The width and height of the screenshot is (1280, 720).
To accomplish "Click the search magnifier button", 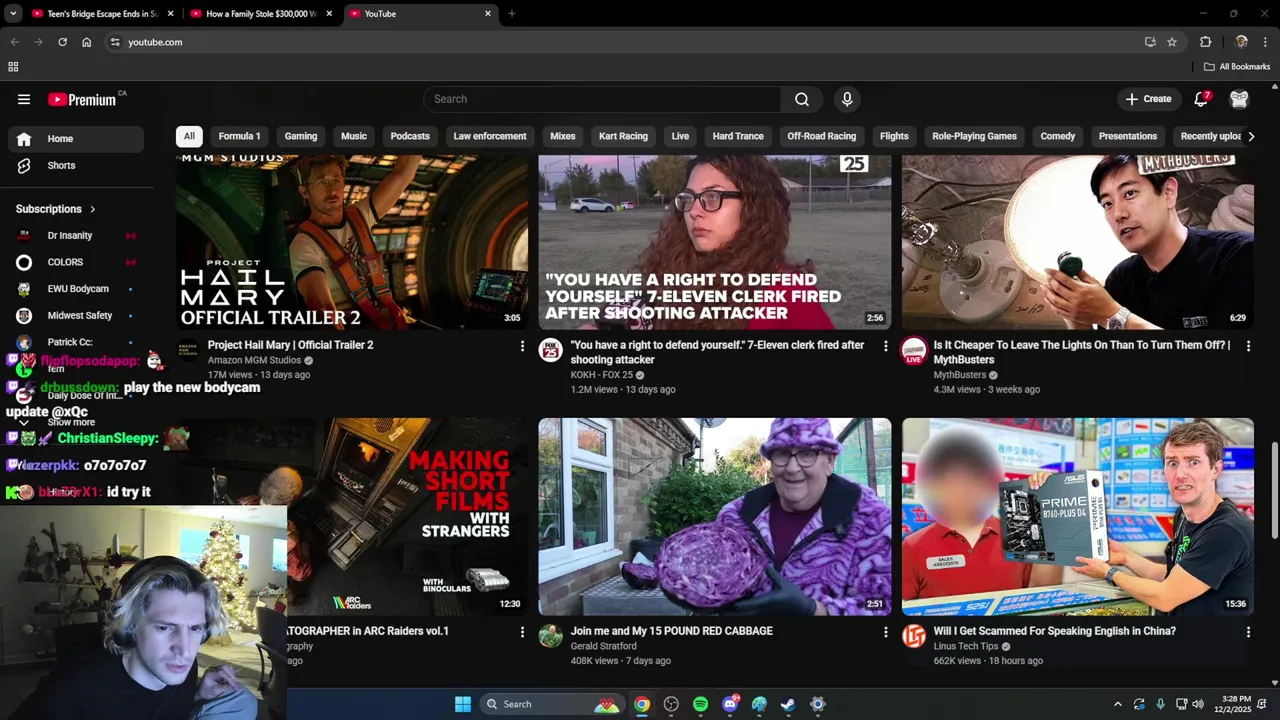I will point(802,99).
